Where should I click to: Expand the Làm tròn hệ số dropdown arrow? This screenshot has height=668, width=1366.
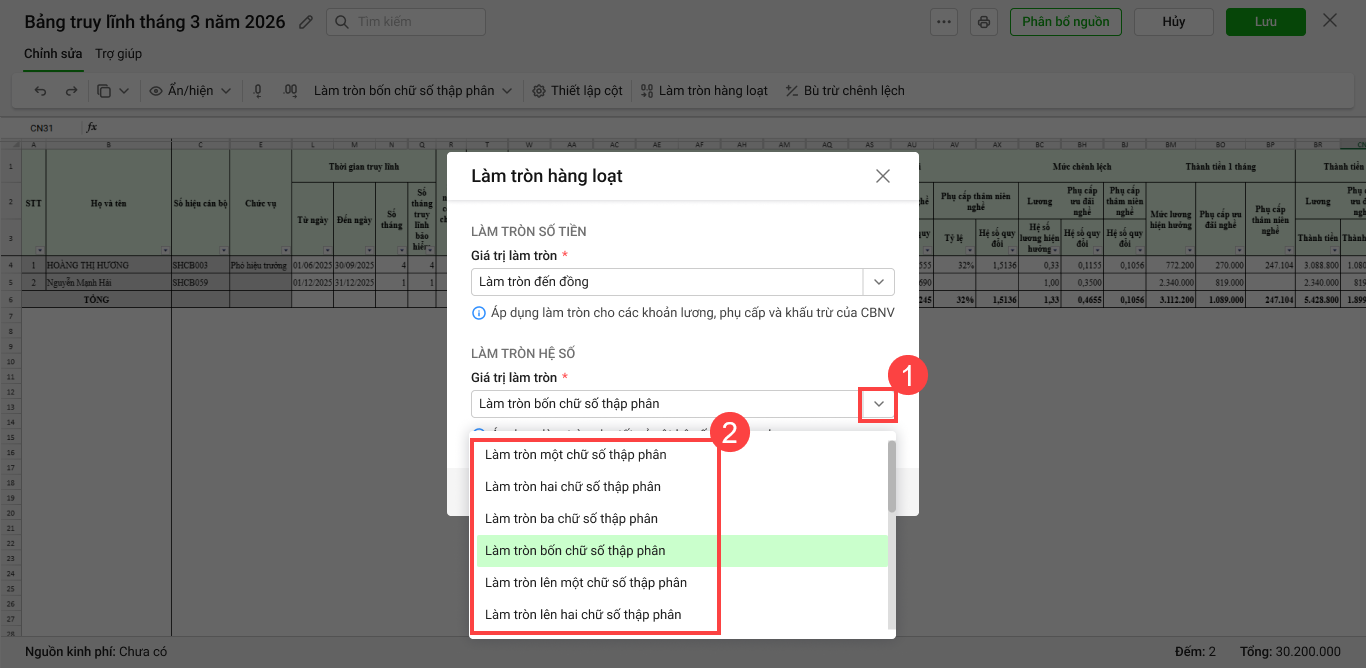point(878,404)
